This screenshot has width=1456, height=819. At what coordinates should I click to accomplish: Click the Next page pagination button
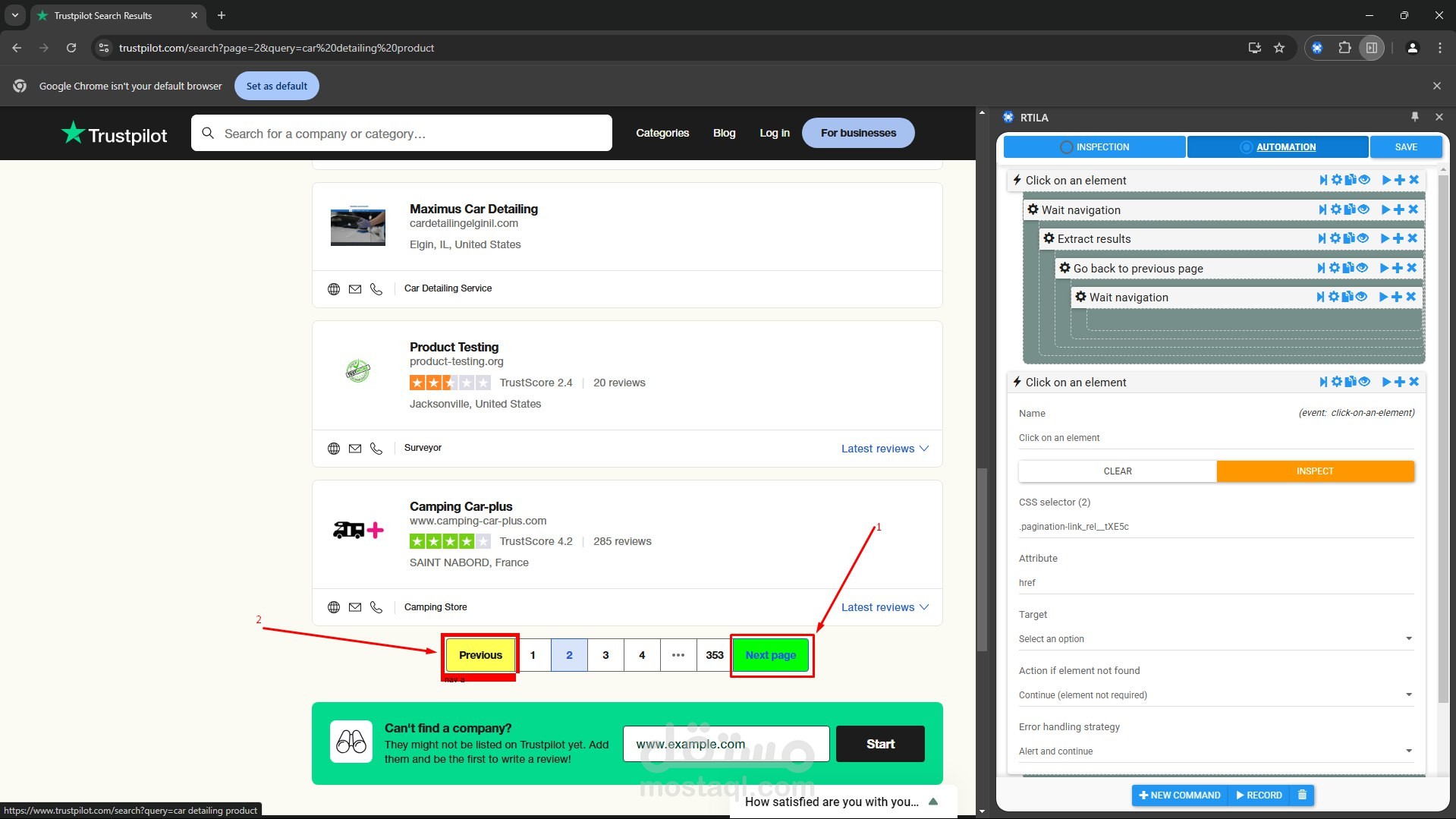click(x=771, y=655)
